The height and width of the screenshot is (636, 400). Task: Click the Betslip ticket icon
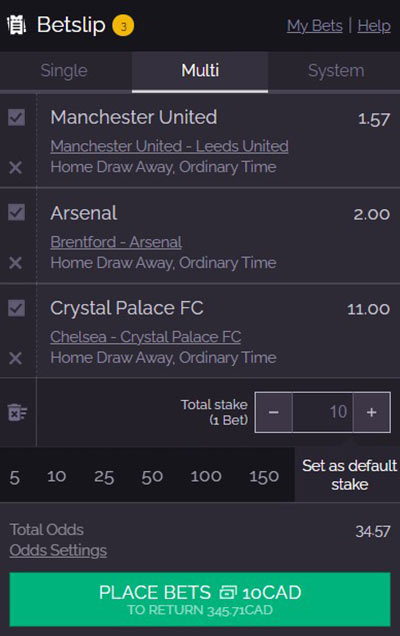pos(17,25)
